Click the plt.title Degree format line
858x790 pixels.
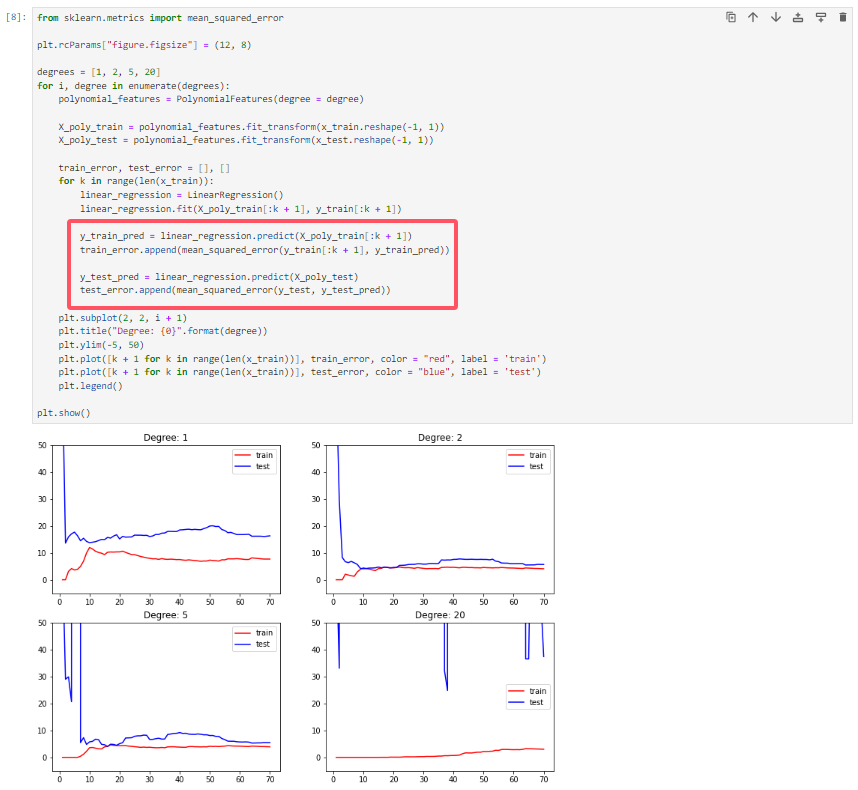coord(163,331)
